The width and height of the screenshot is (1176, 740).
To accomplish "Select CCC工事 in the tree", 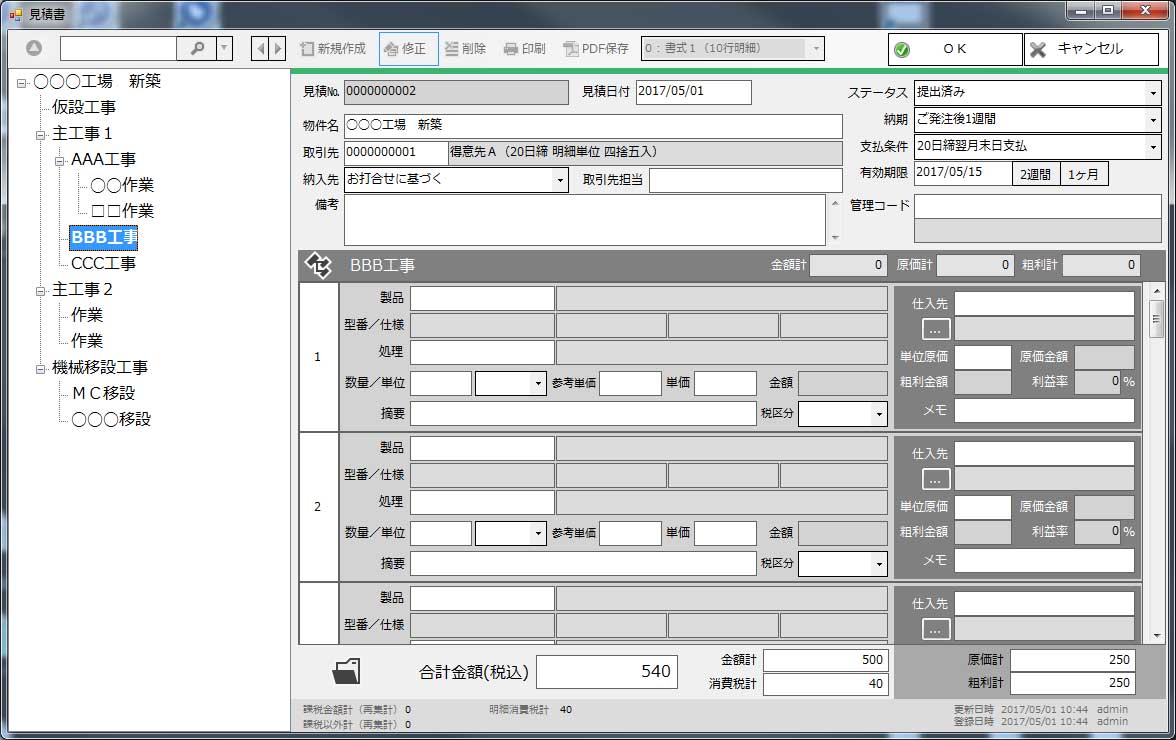I will [103, 263].
